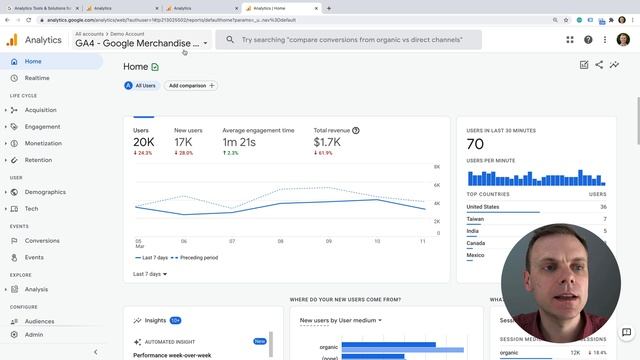Click the Retention icon
The height and width of the screenshot is (360, 640).
[14, 160]
